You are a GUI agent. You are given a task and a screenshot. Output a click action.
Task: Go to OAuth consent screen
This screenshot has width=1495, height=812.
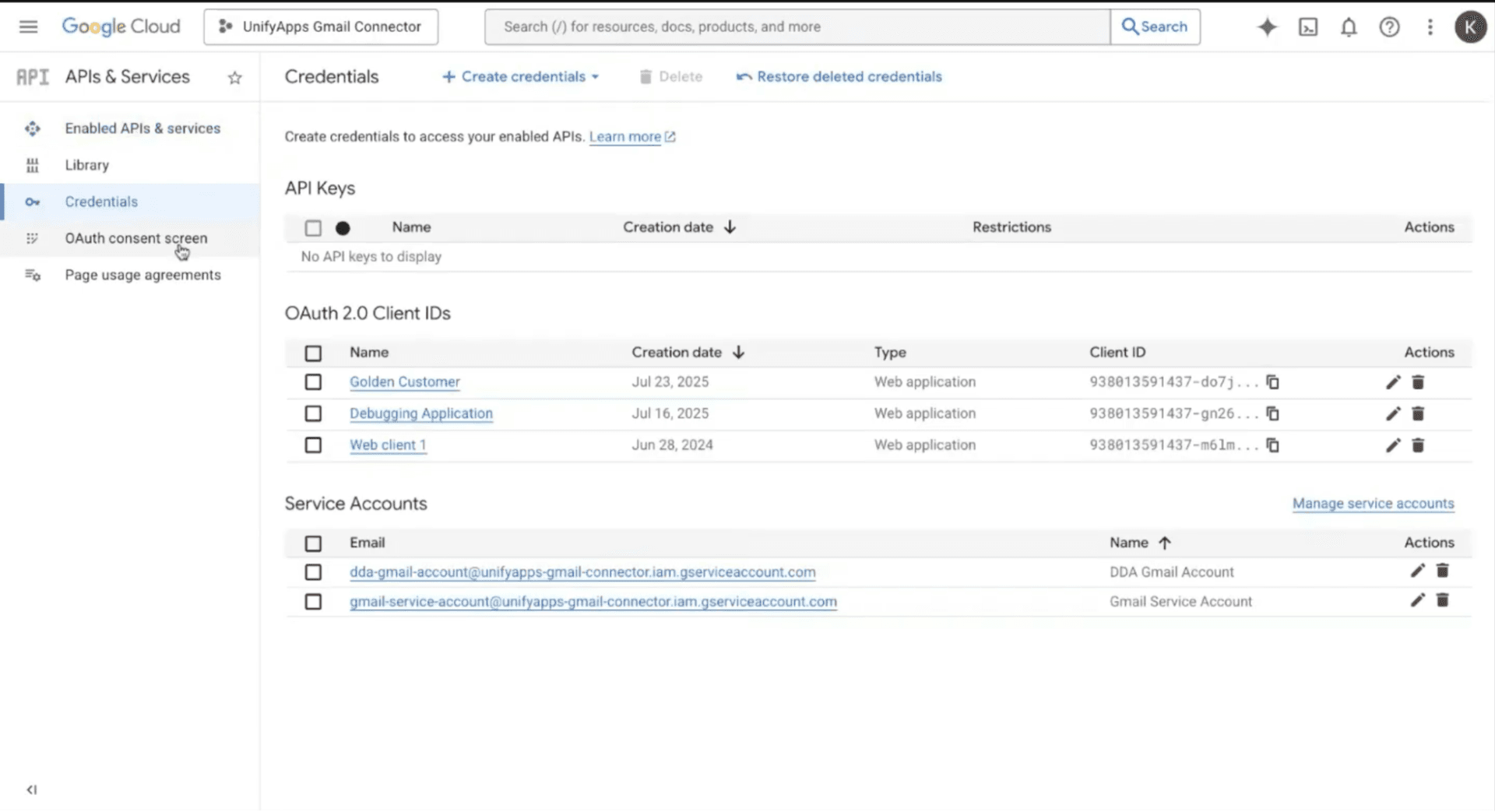click(136, 238)
